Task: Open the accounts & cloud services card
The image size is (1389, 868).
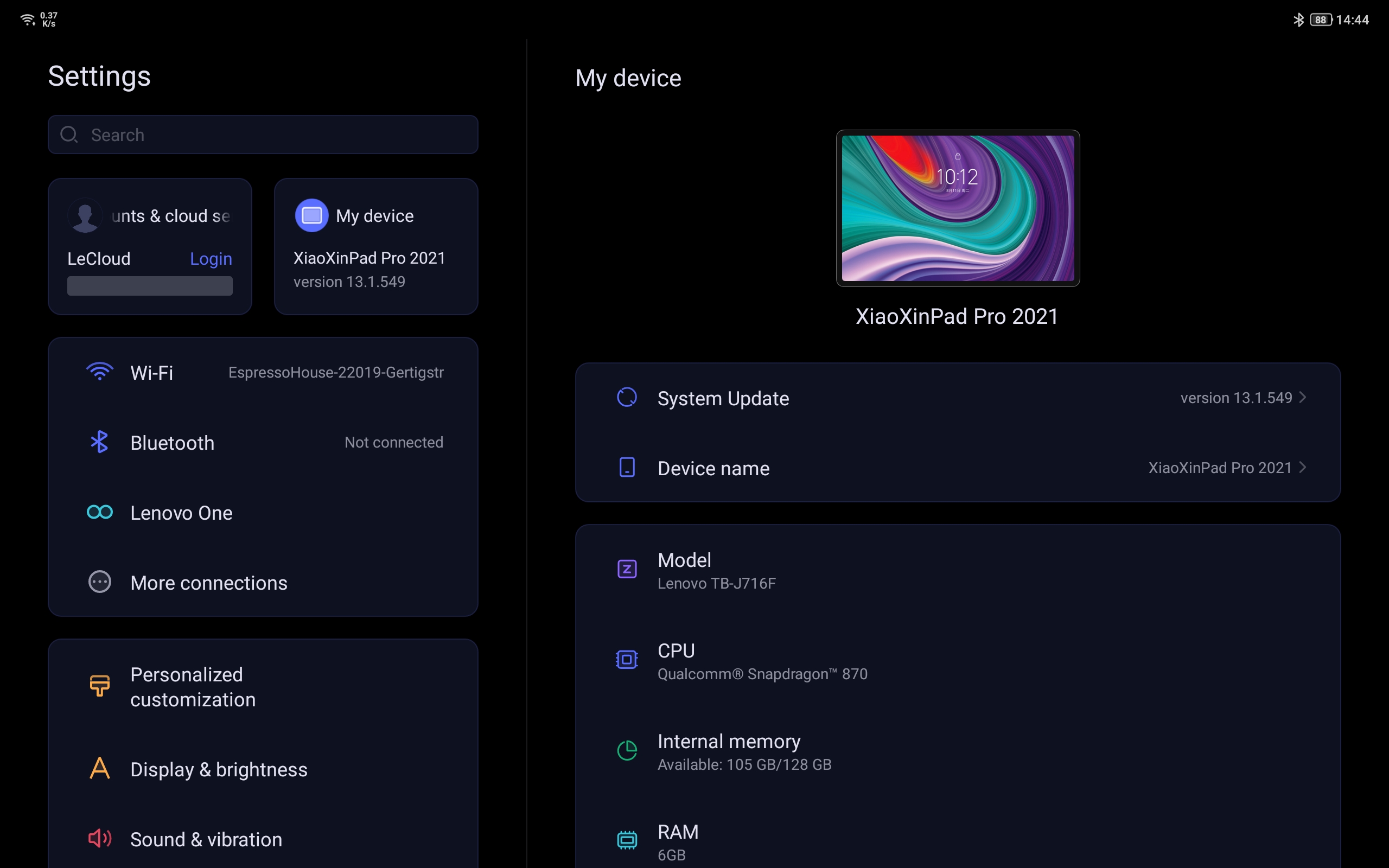Action: pyautogui.click(x=150, y=246)
